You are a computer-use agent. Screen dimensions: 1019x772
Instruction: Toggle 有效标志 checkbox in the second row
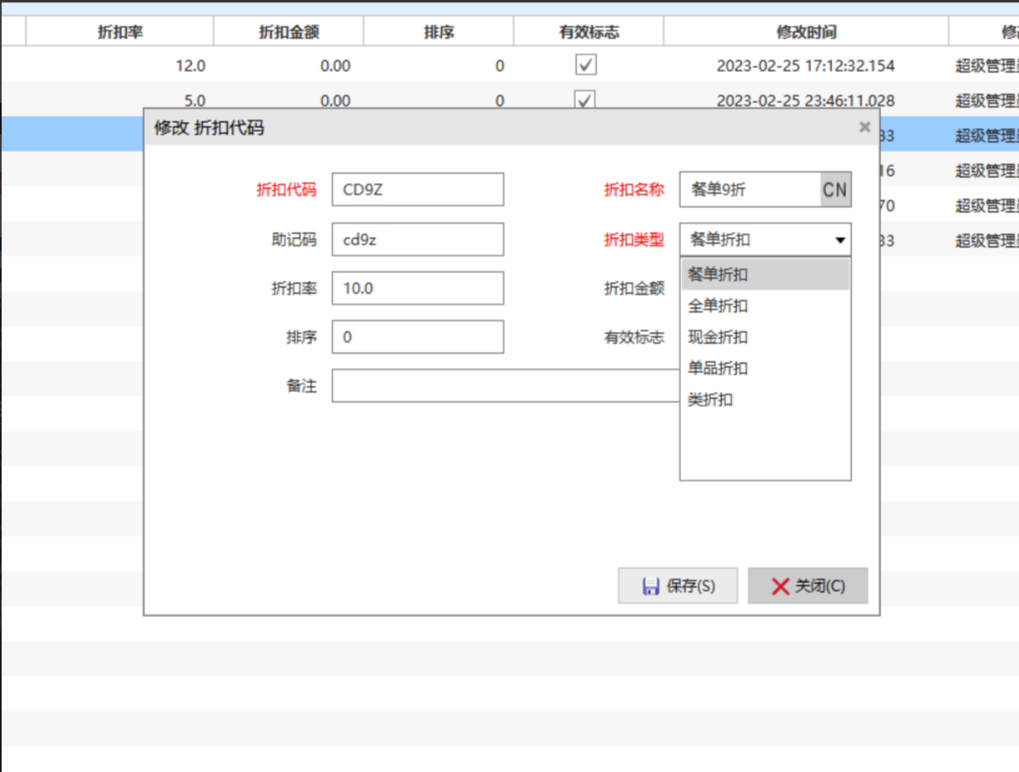pos(586,100)
